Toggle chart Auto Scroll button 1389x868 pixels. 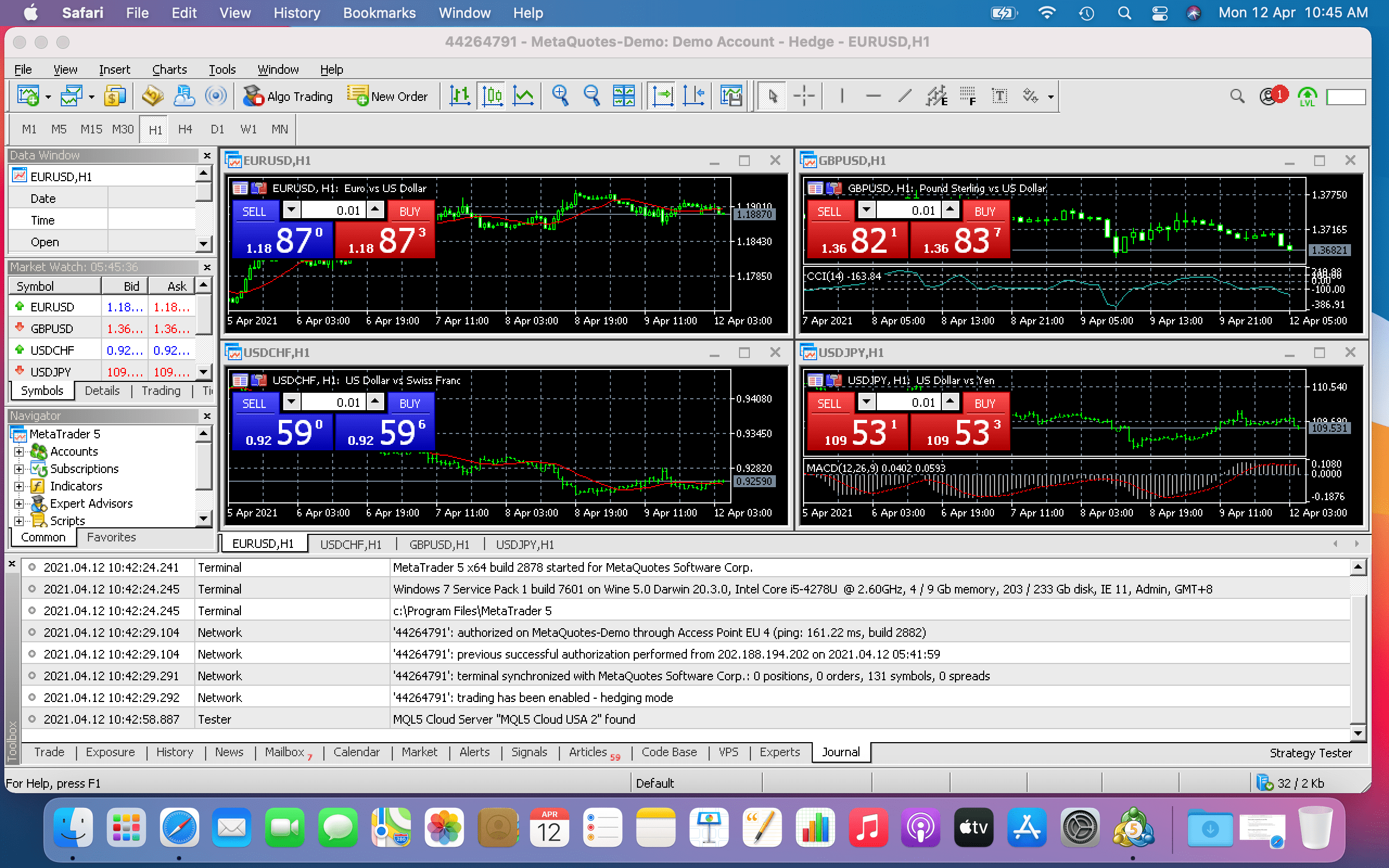coord(662,96)
